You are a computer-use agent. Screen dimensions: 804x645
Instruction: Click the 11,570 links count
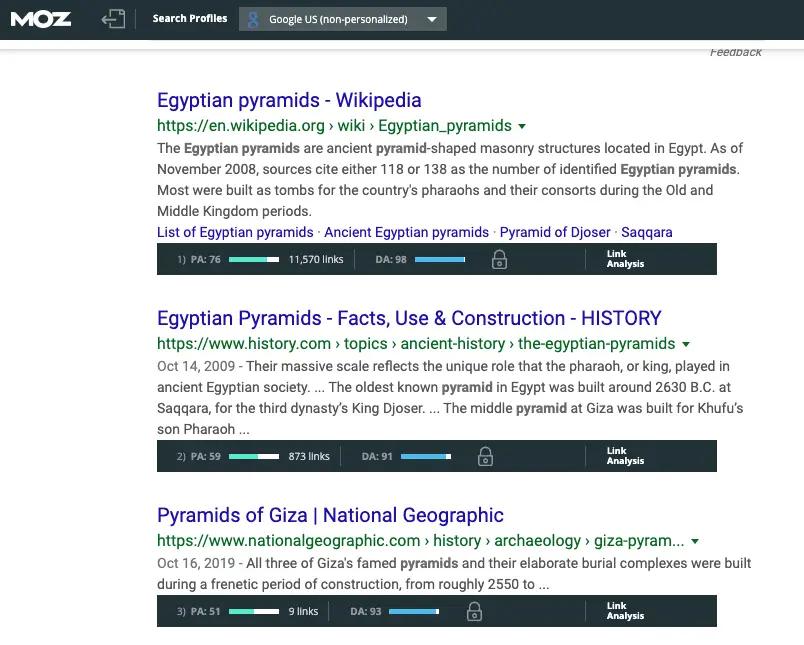[x=316, y=259]
